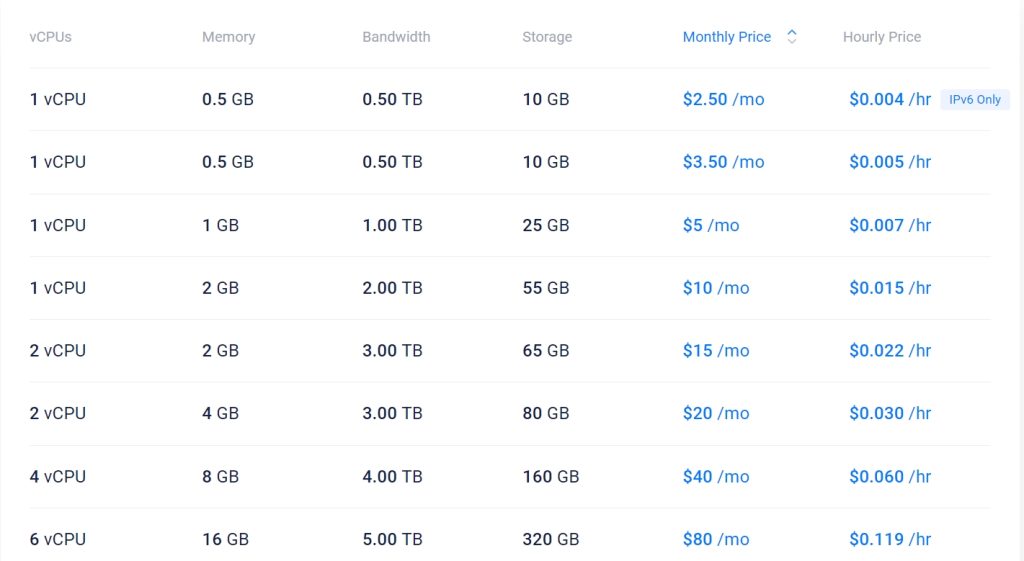Click the IPv6 Only badge
Image resolution: width=1024 pixels, height=561 pixels.
tap(975, 100)
